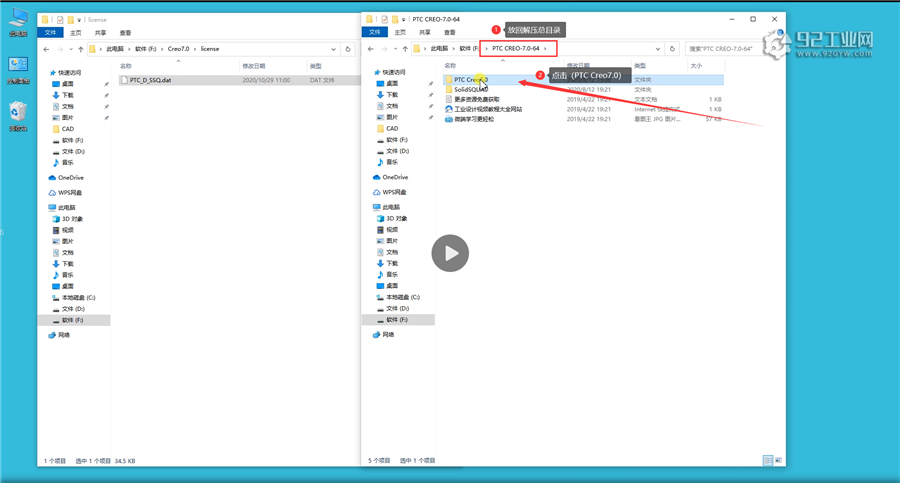Screen dimensions: 900x483
Task: Switch right window to details view
Action: (x=768, y=460)
